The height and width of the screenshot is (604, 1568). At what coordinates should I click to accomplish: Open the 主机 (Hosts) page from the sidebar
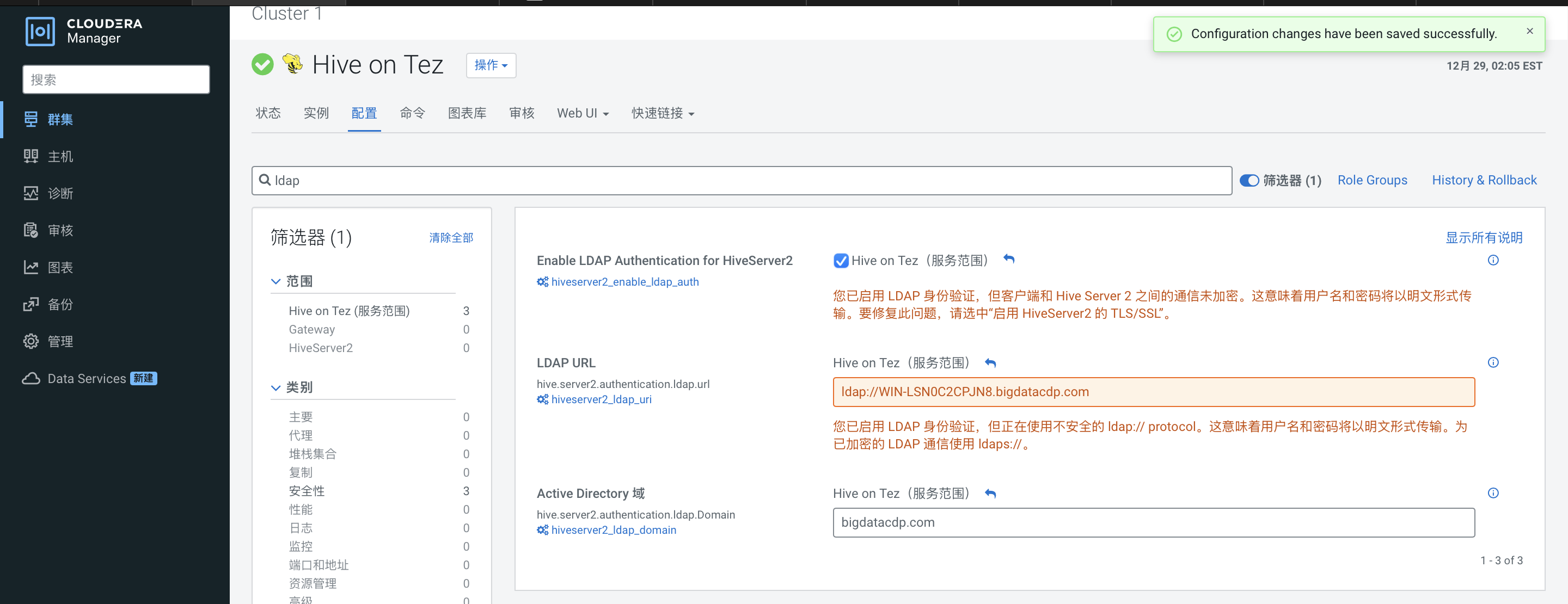(60, 156)
